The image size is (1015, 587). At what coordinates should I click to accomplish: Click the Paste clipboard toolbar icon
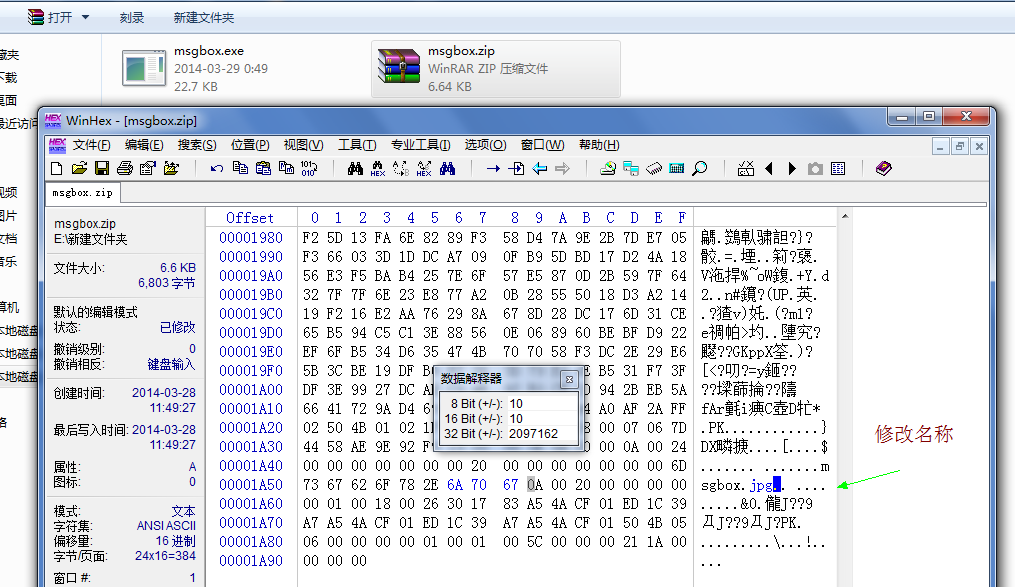point(263,168)
